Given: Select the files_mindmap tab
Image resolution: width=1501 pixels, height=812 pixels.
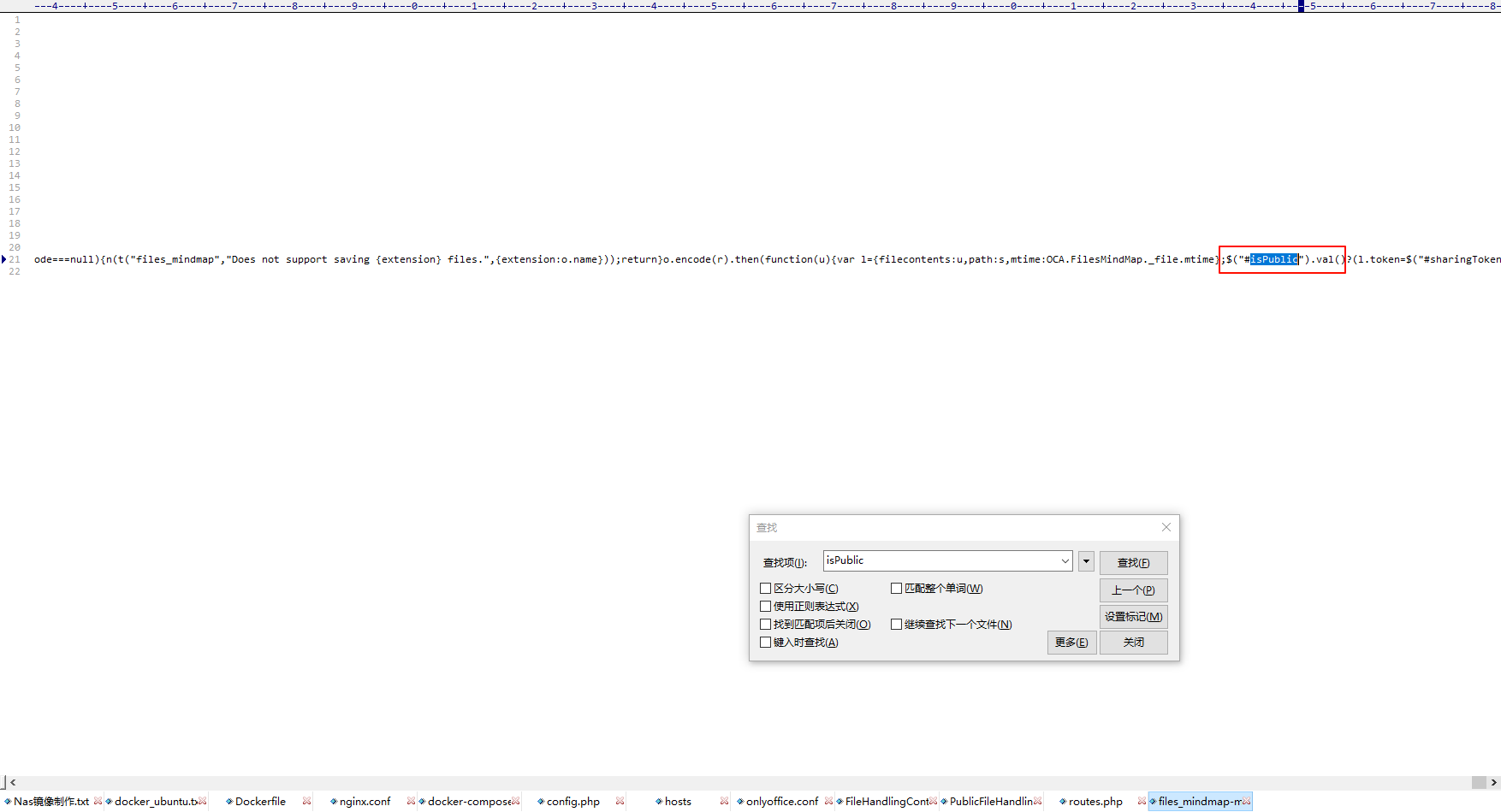Looking at the screenshot, I should (1200, 802).
